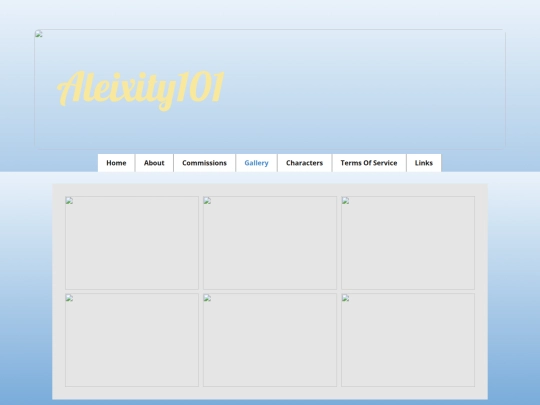Go to the About page

pyautogui.click(x=154, y=163)
